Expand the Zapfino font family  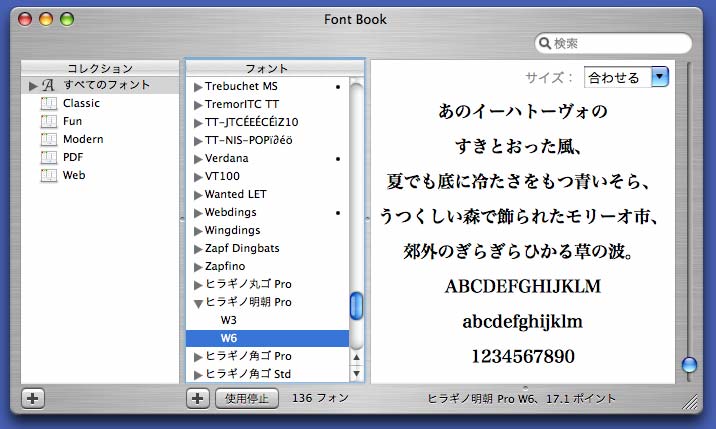point(198,267)
